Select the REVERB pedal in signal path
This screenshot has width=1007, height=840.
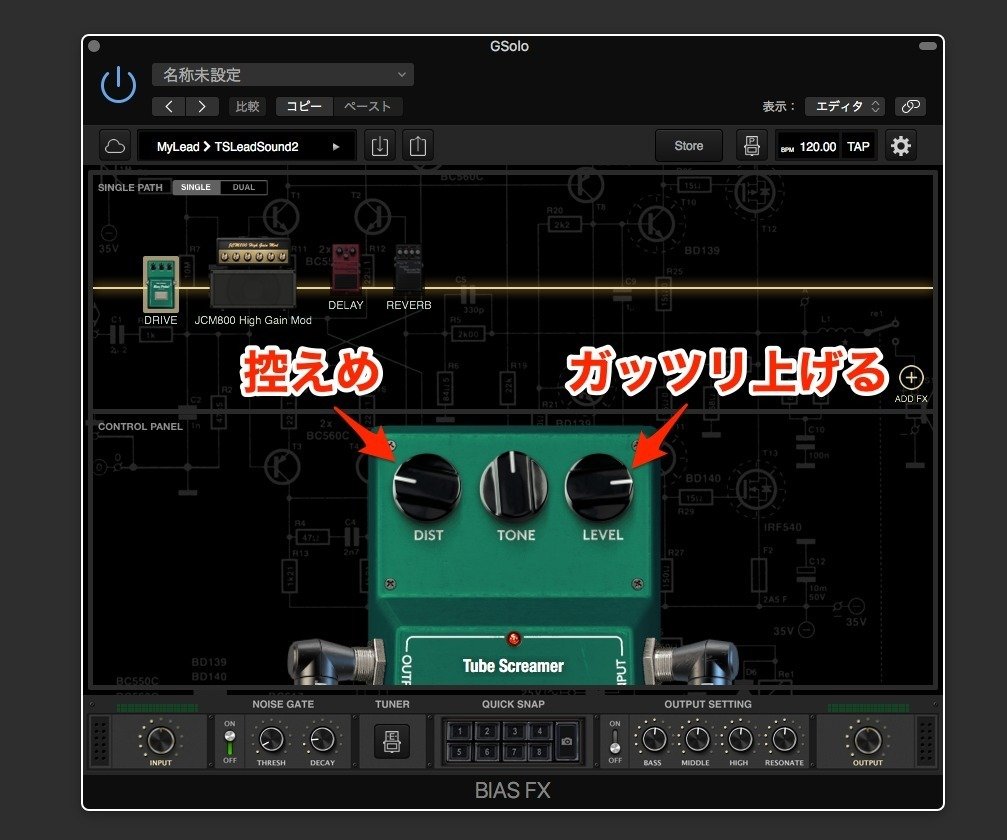tap(408, 268)
